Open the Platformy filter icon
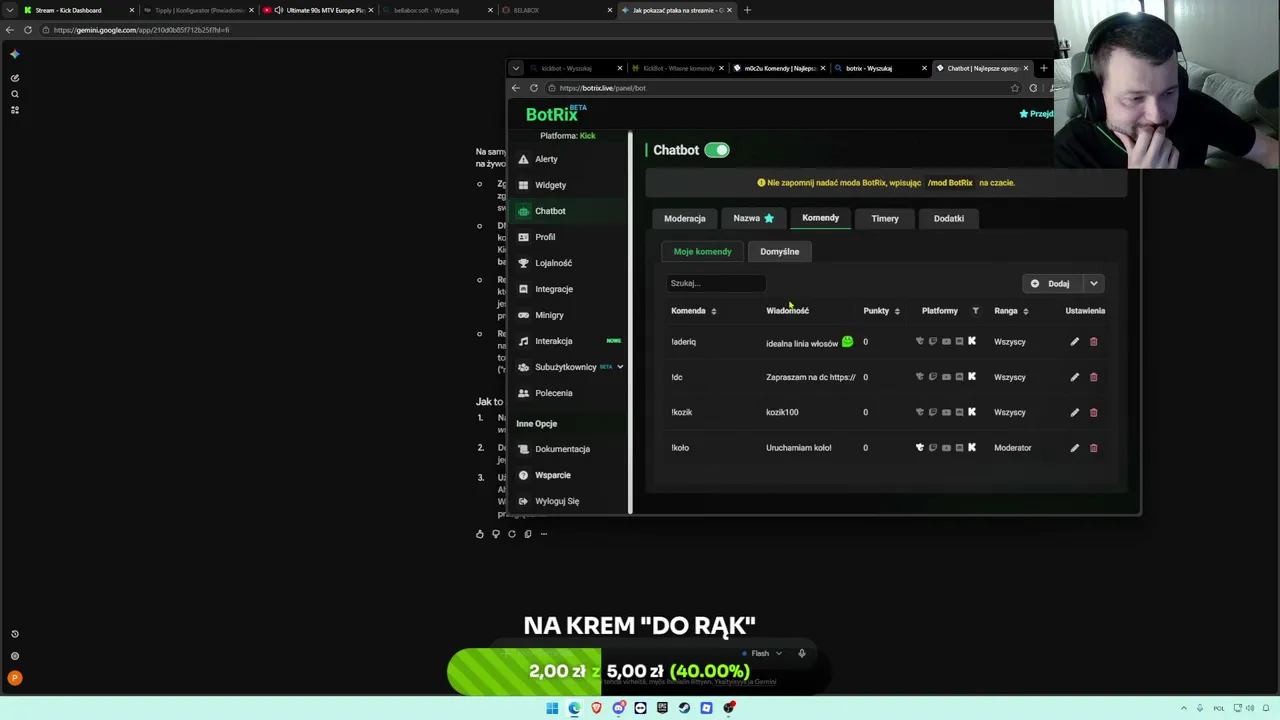Screen dimensions: 1280x720 pyautogui.click(x=975, y=311)
